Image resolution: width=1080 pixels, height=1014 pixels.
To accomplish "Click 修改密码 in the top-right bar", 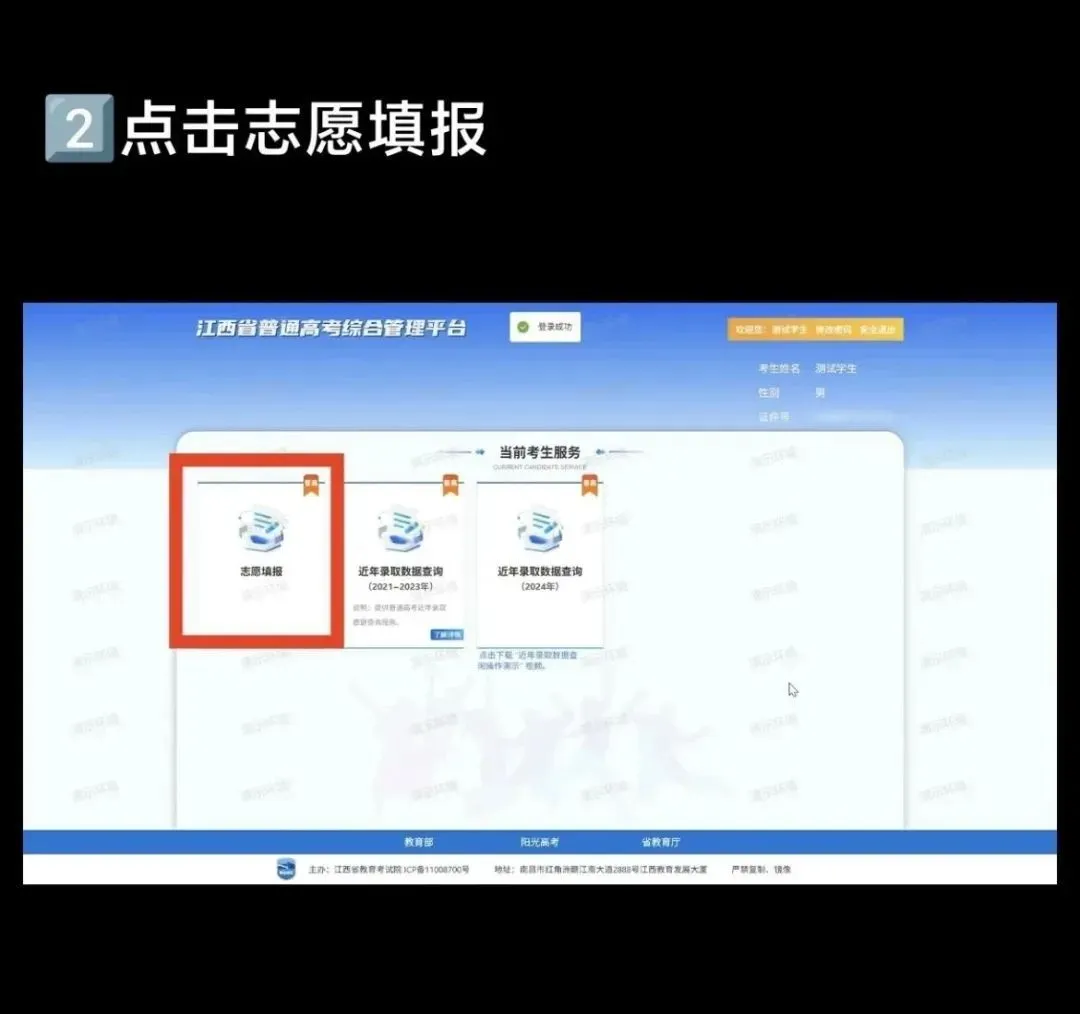I will 833,330.
